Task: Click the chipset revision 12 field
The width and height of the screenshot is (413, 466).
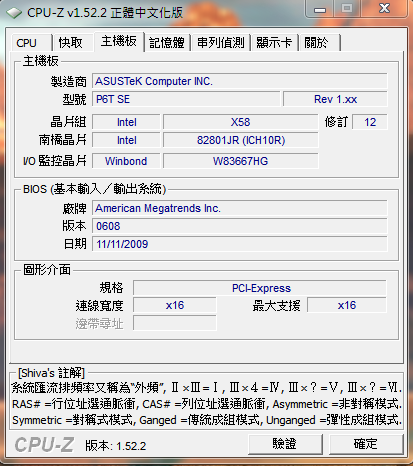Action: point(370,122)
